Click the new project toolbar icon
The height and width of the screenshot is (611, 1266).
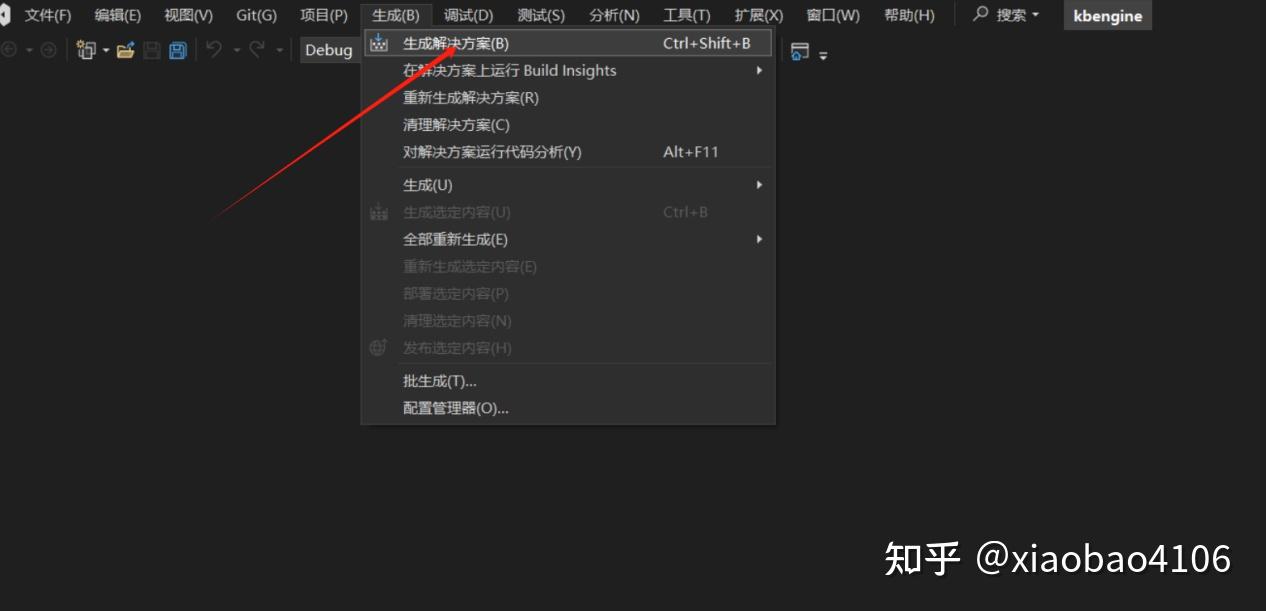pyautogui.click(x=85, y=49)
